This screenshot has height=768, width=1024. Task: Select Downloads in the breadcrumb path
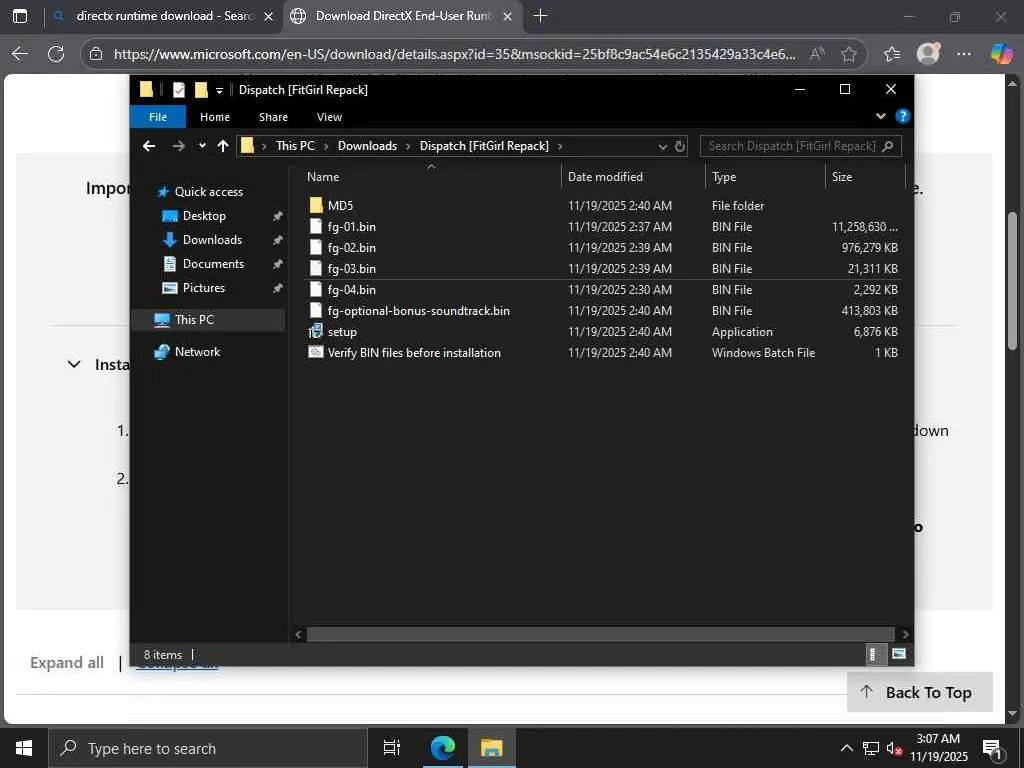pyautogui.click(x=367, y=146)
